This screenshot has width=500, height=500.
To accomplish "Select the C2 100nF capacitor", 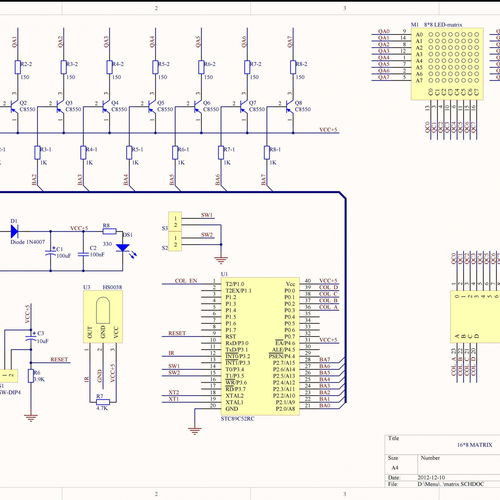I will pos(83,254).
